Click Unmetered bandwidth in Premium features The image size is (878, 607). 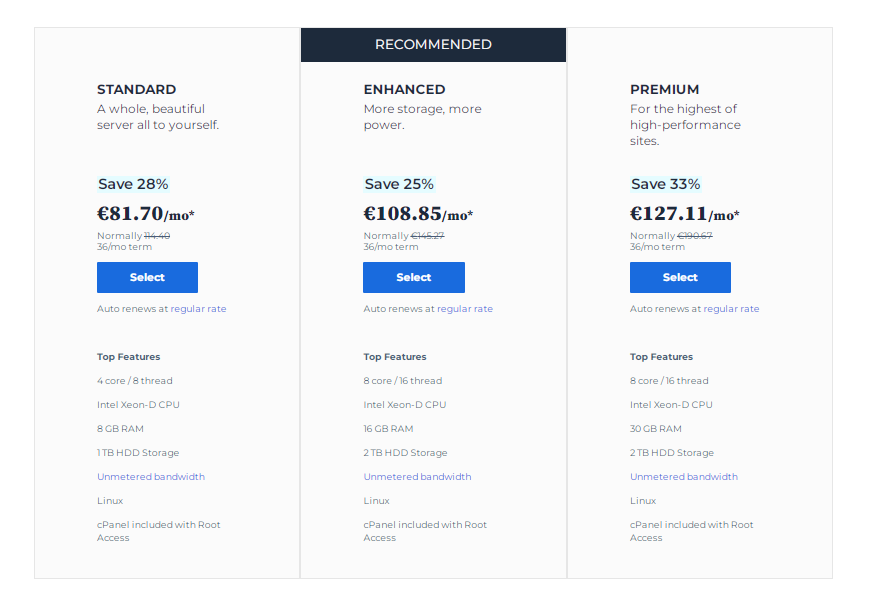click(684, 477)
